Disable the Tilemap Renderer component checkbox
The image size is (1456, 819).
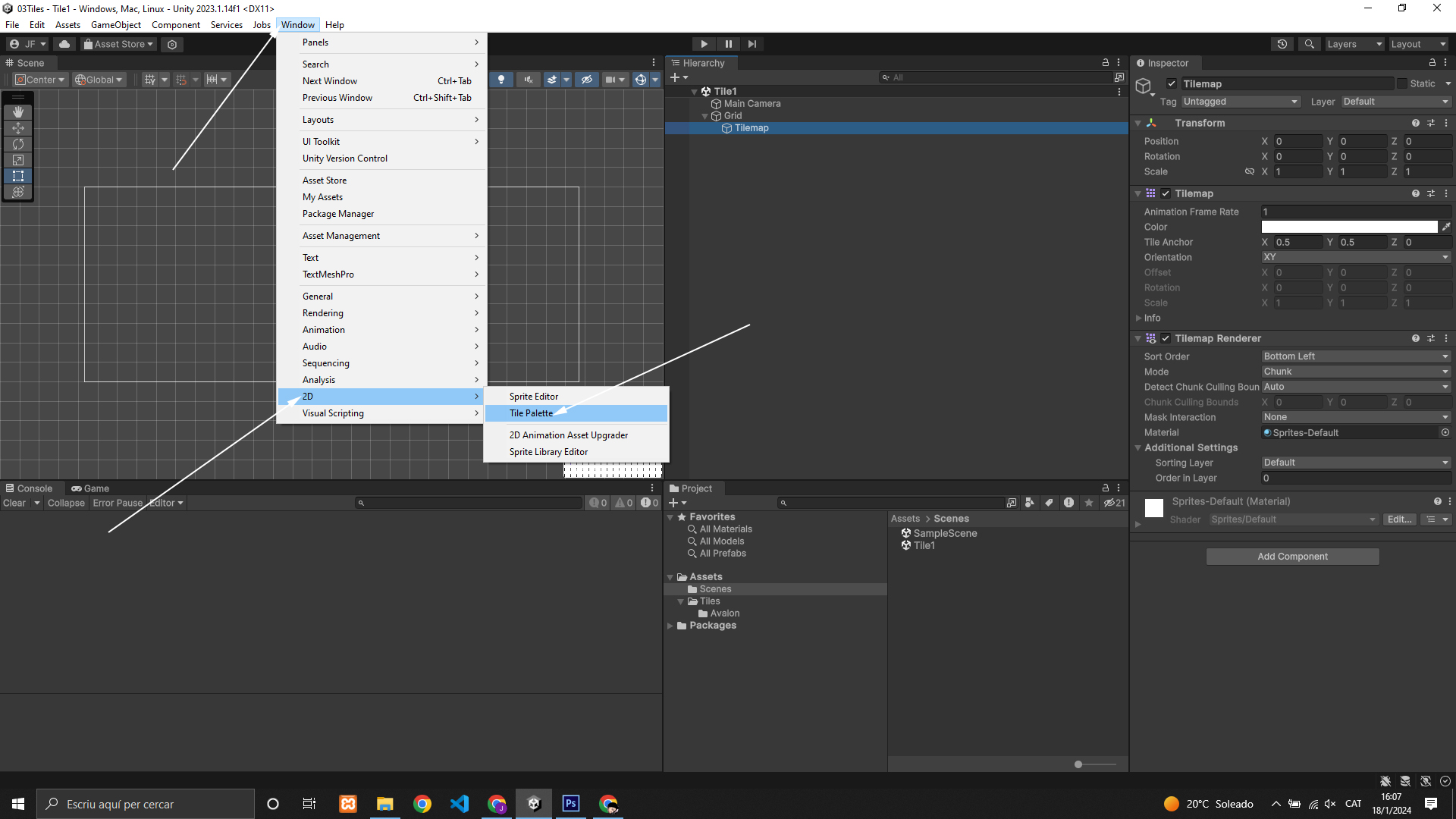[1166, 338]
